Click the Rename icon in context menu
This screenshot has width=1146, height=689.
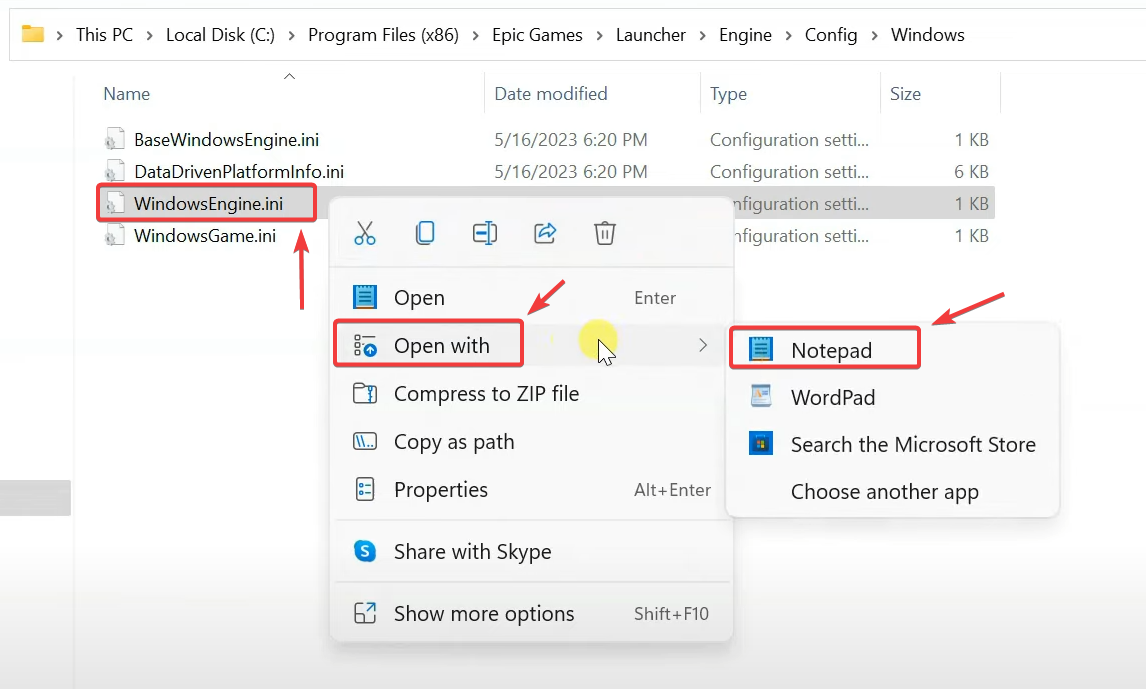(485, 233)
